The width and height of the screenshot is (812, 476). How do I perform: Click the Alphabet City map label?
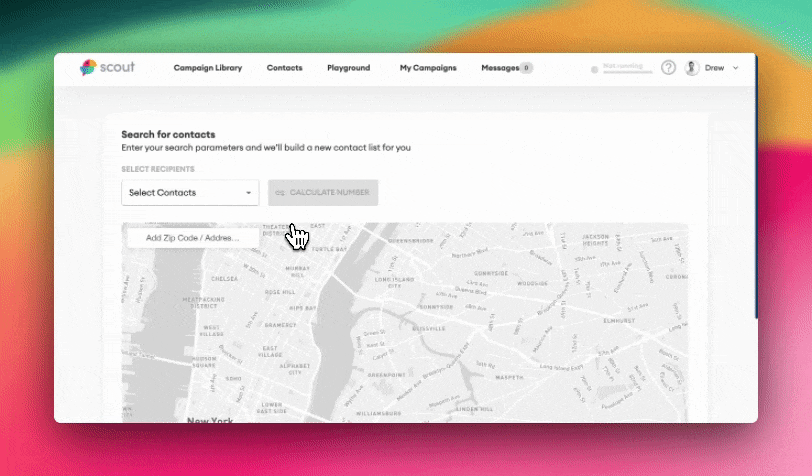coord(295,369)
